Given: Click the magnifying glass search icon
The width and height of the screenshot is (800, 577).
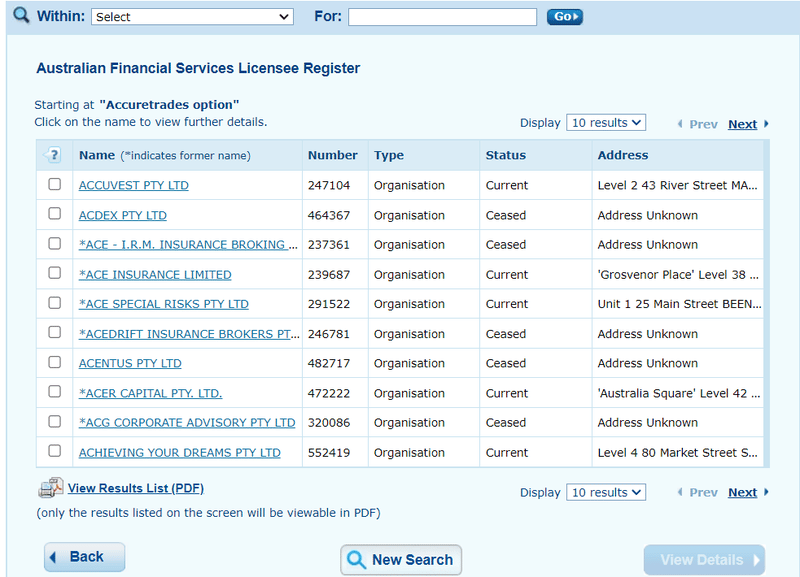Looking at the screenshot, I should 21,15.
